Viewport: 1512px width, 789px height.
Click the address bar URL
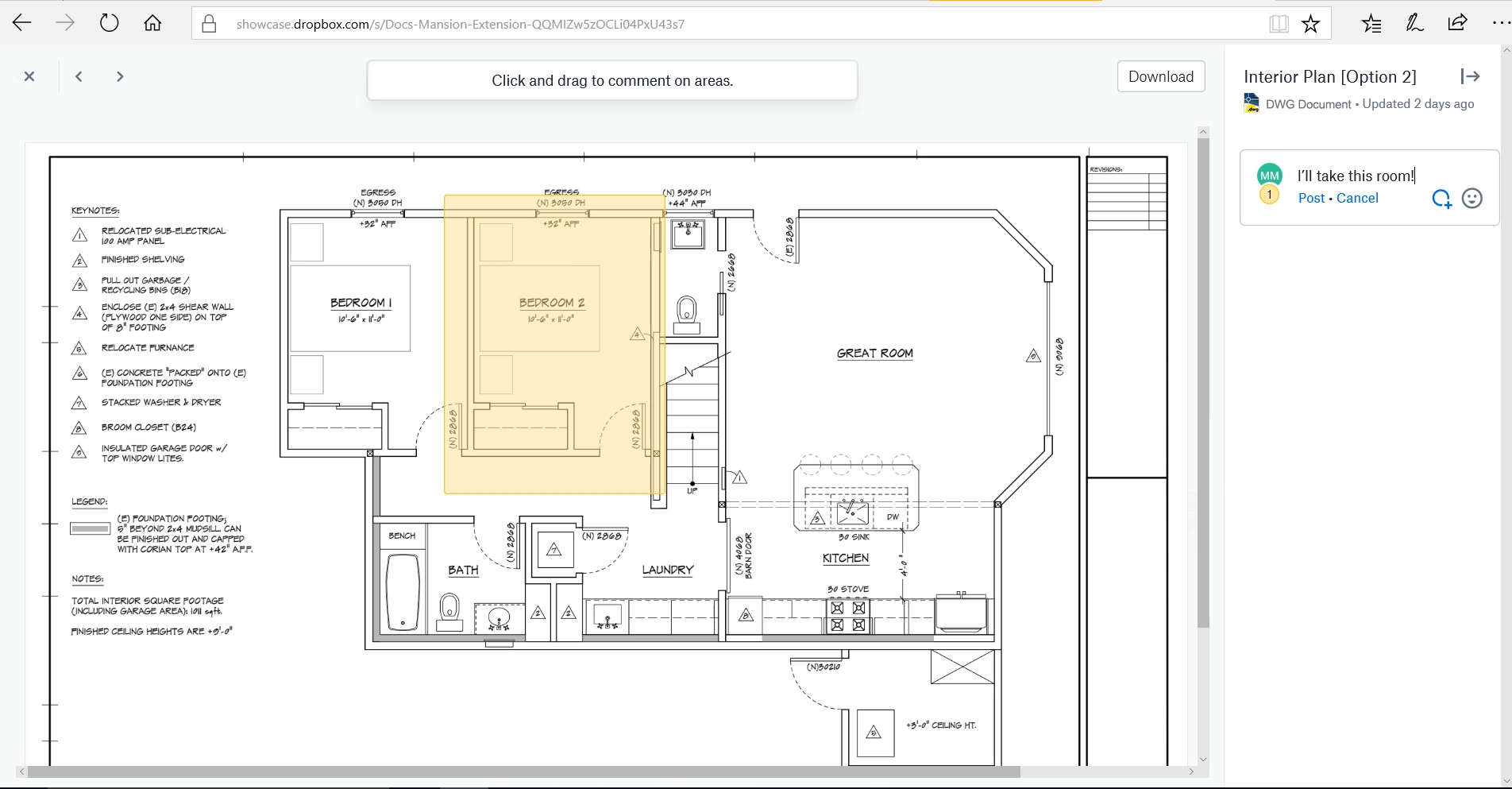point(460,24)
